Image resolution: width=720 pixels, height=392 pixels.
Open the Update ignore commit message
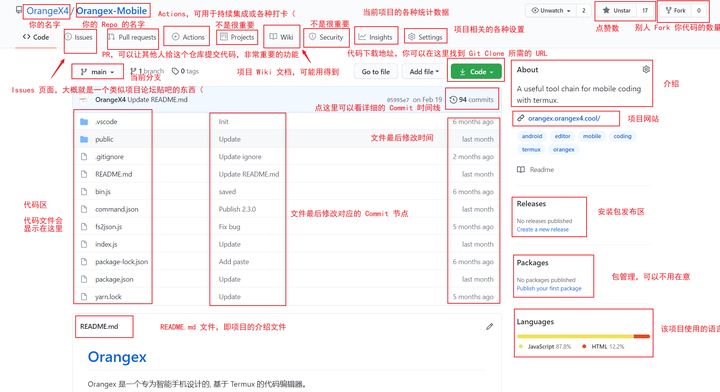coord(240,157)
